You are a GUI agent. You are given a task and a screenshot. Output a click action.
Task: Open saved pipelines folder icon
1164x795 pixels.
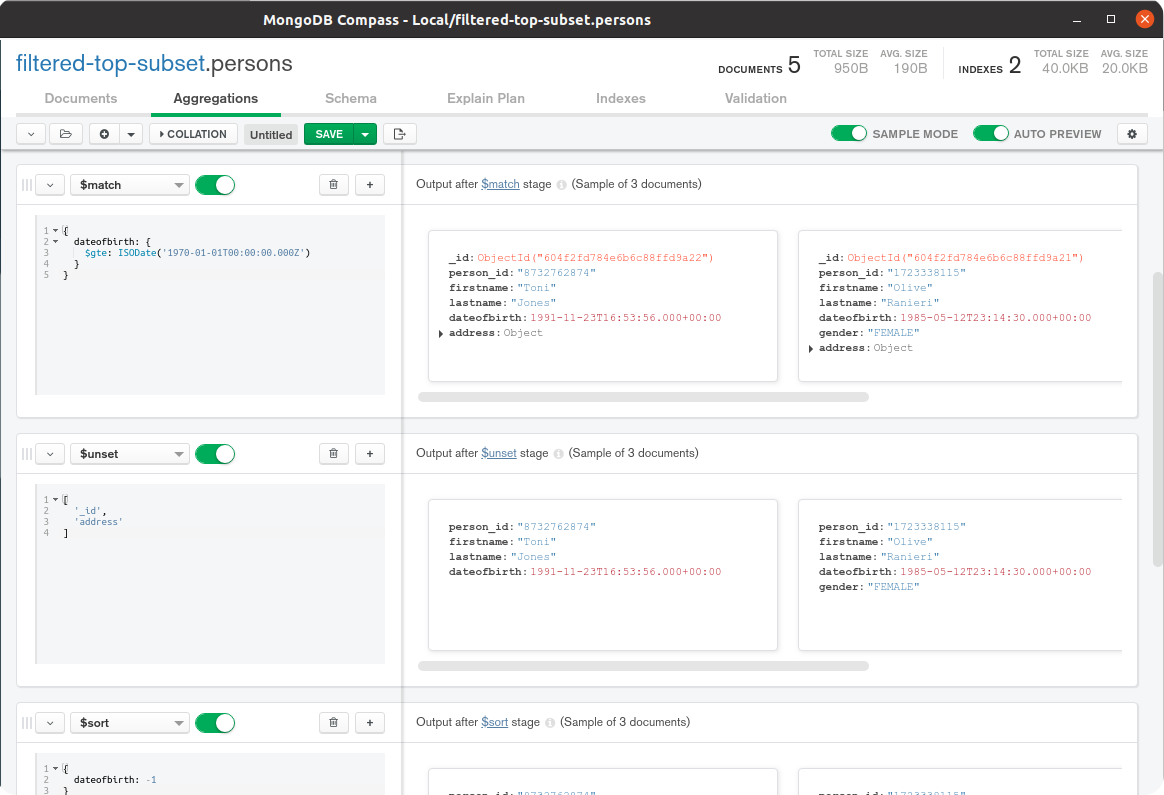(x=66, y=134)
